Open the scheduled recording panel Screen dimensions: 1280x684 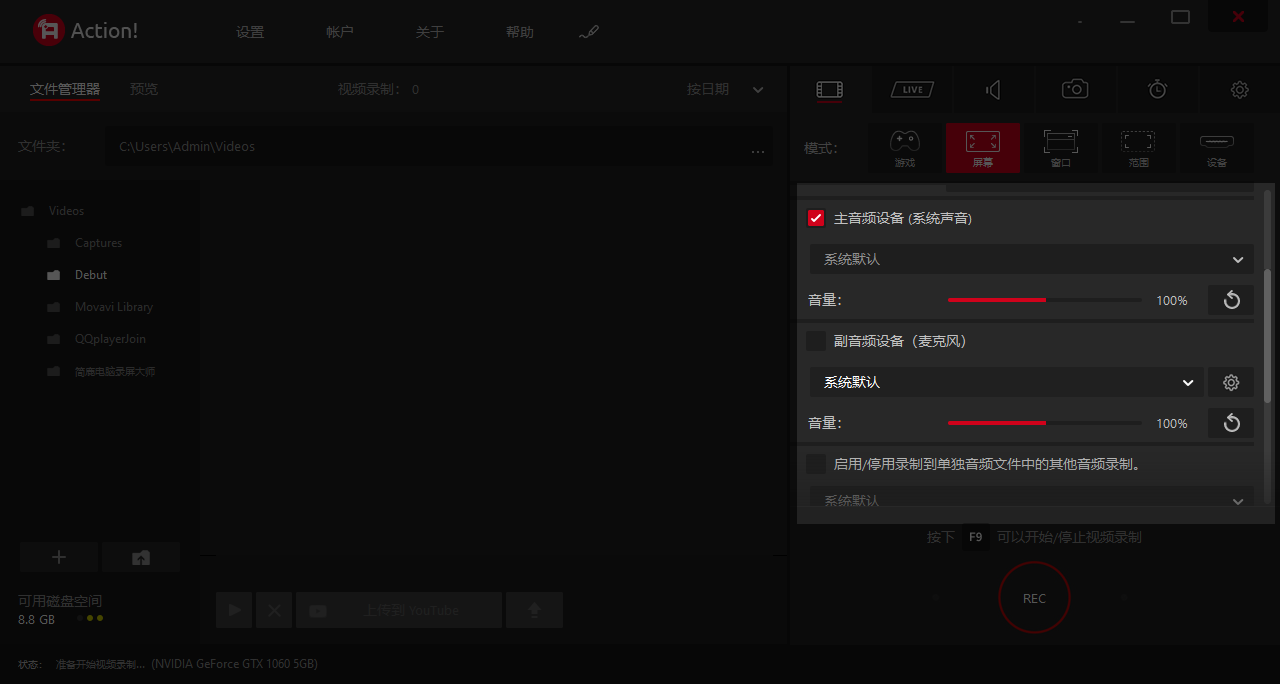(1157, 89)
